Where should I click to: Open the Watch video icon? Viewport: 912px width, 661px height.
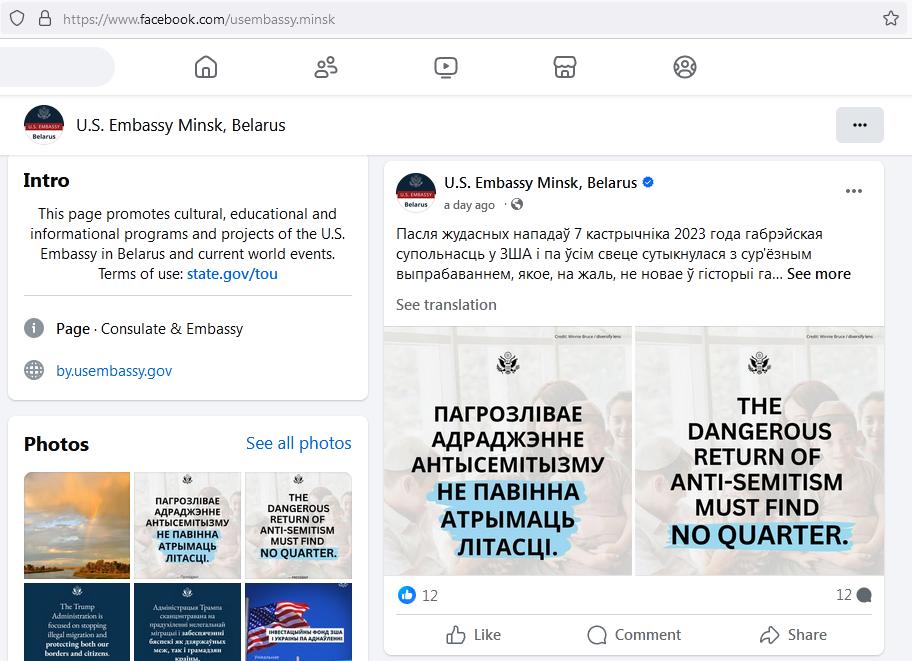[x=446, y=67]
